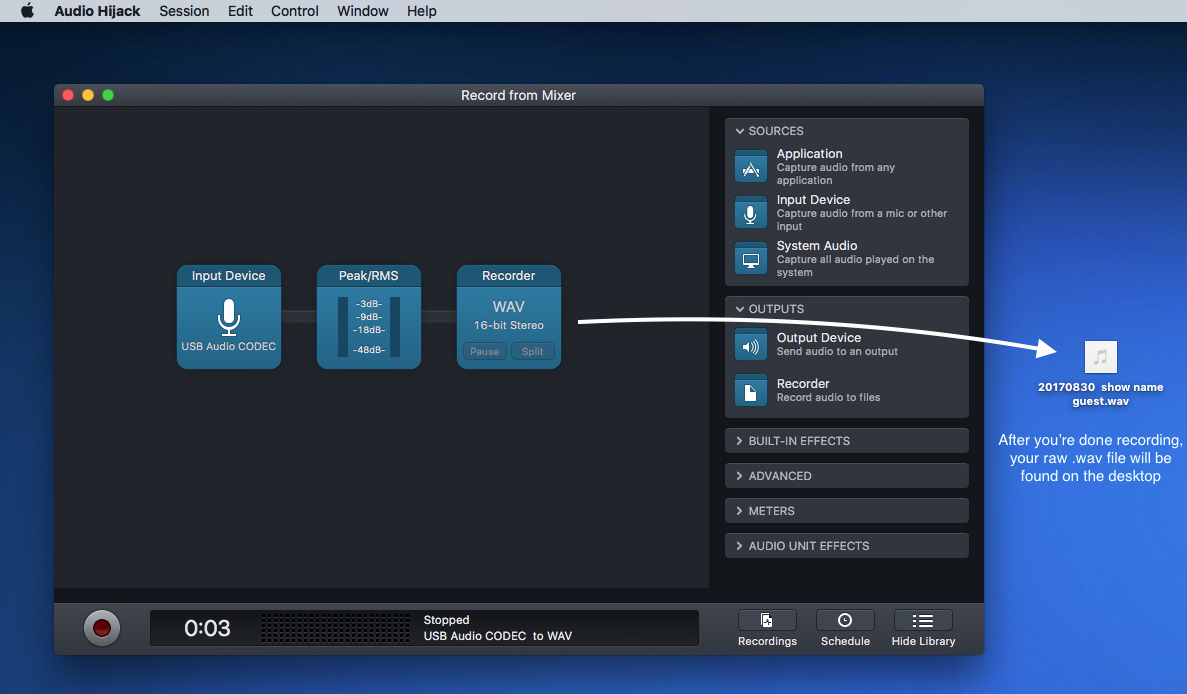
Task: Collapse the Outputs section
Action: (x=740, y=309)
